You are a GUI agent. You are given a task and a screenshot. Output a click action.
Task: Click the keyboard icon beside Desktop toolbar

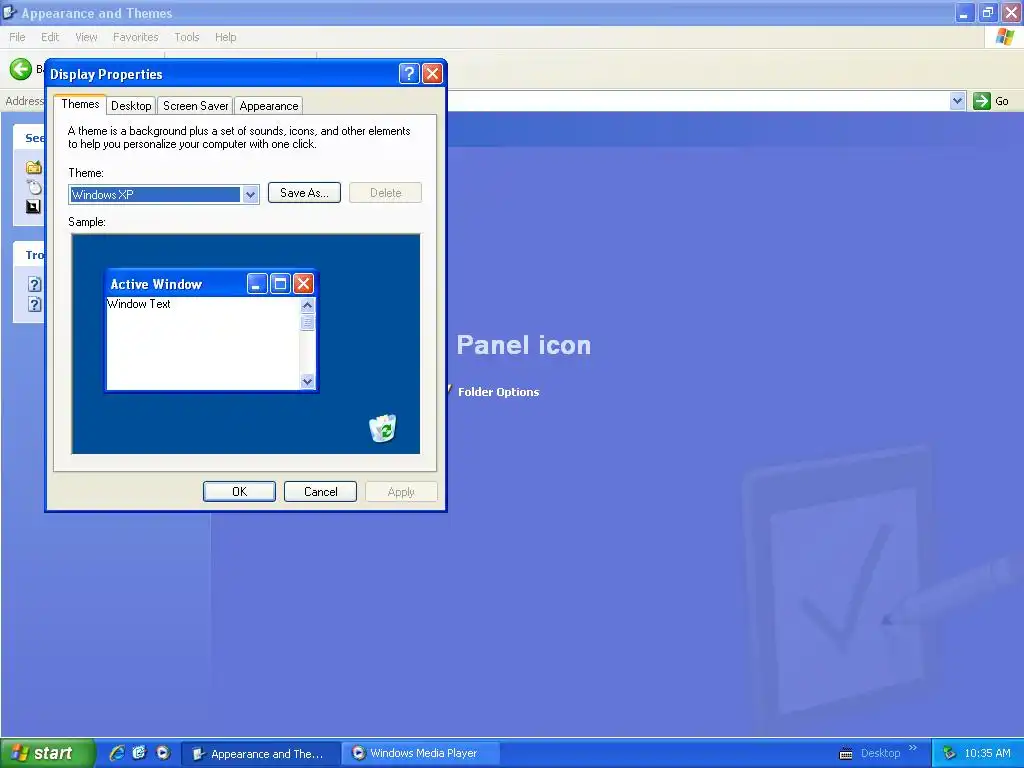846,754
